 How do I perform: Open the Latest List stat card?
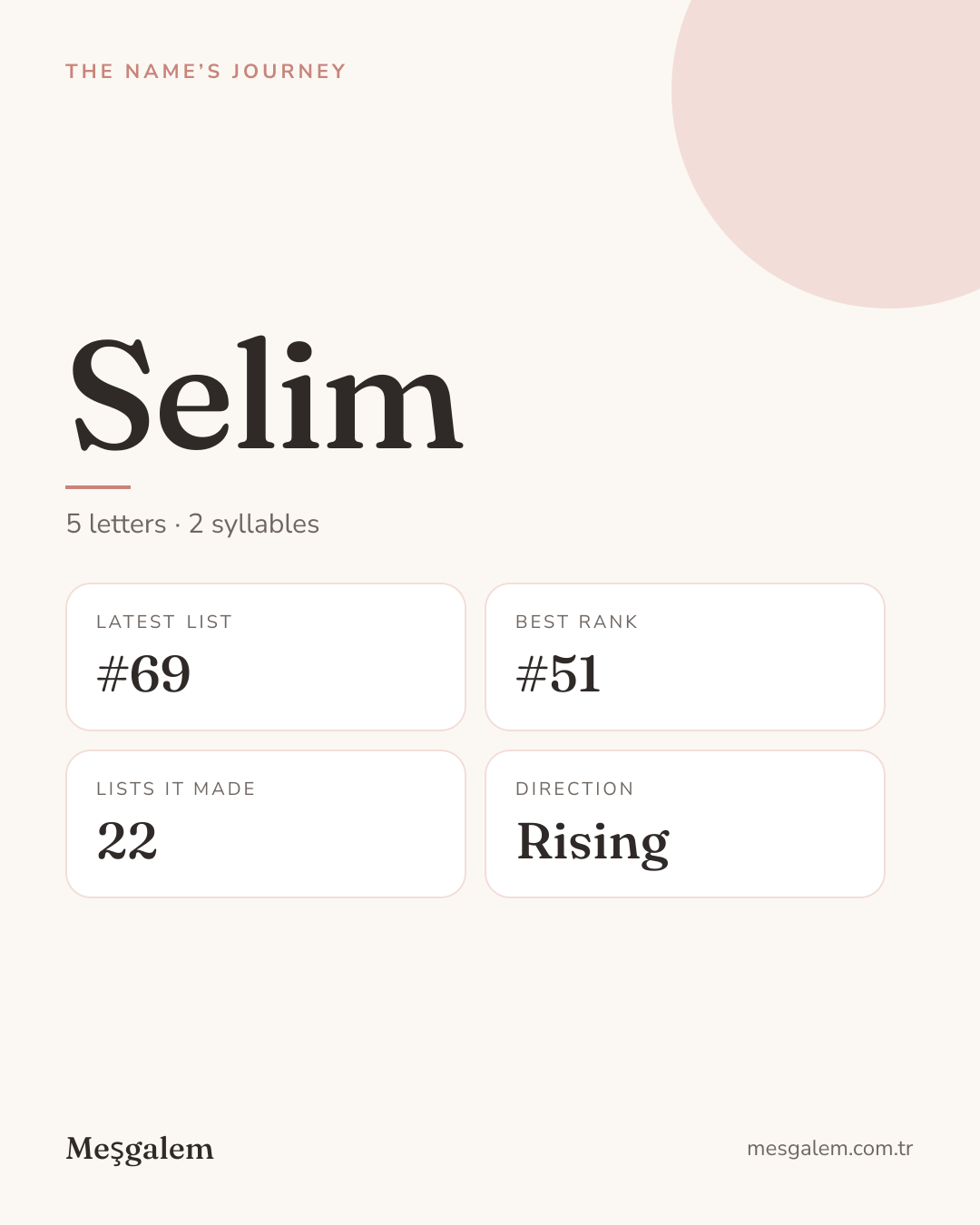(266, 657)
